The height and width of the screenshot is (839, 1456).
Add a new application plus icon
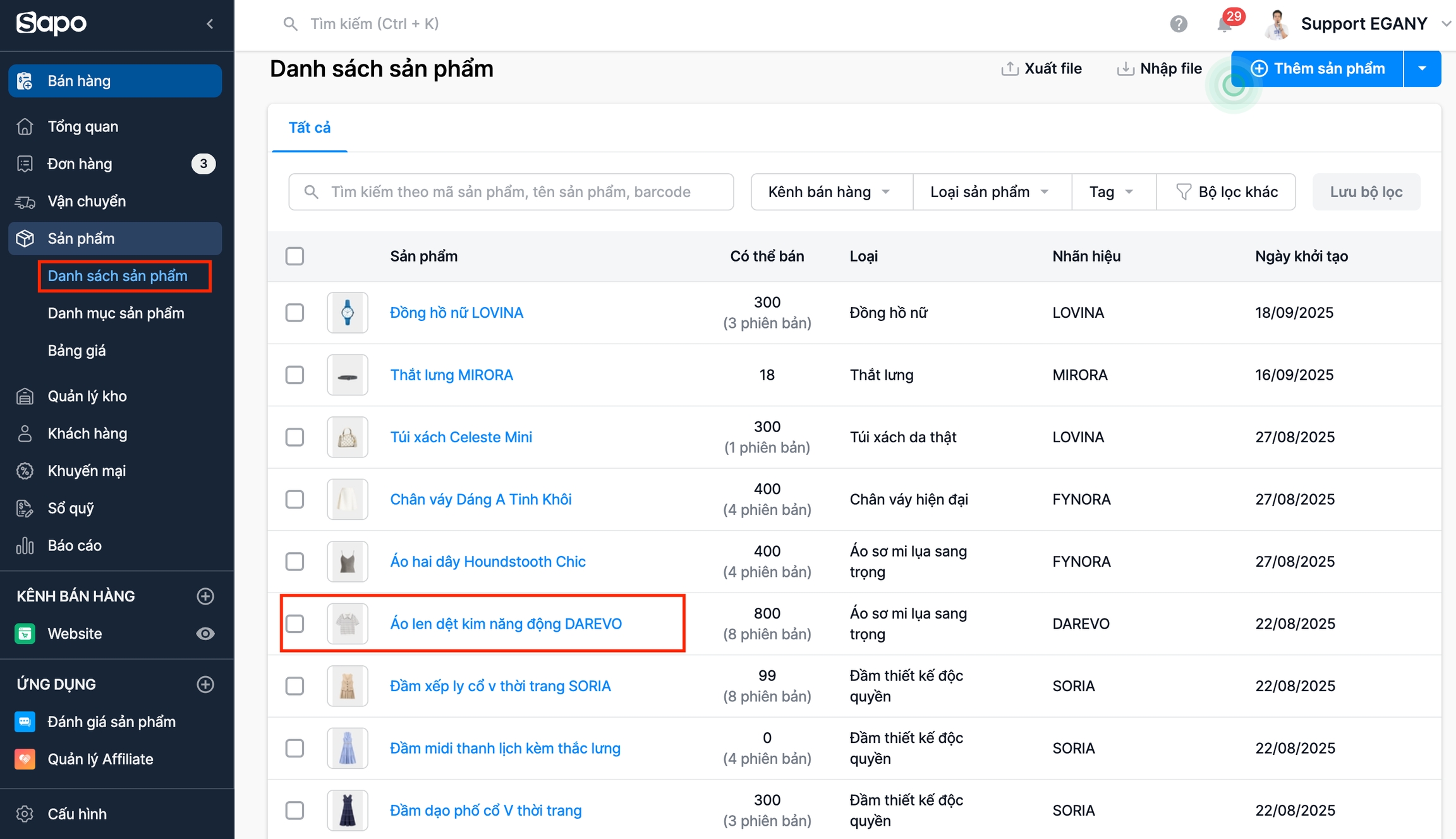[x=205, y=684]
